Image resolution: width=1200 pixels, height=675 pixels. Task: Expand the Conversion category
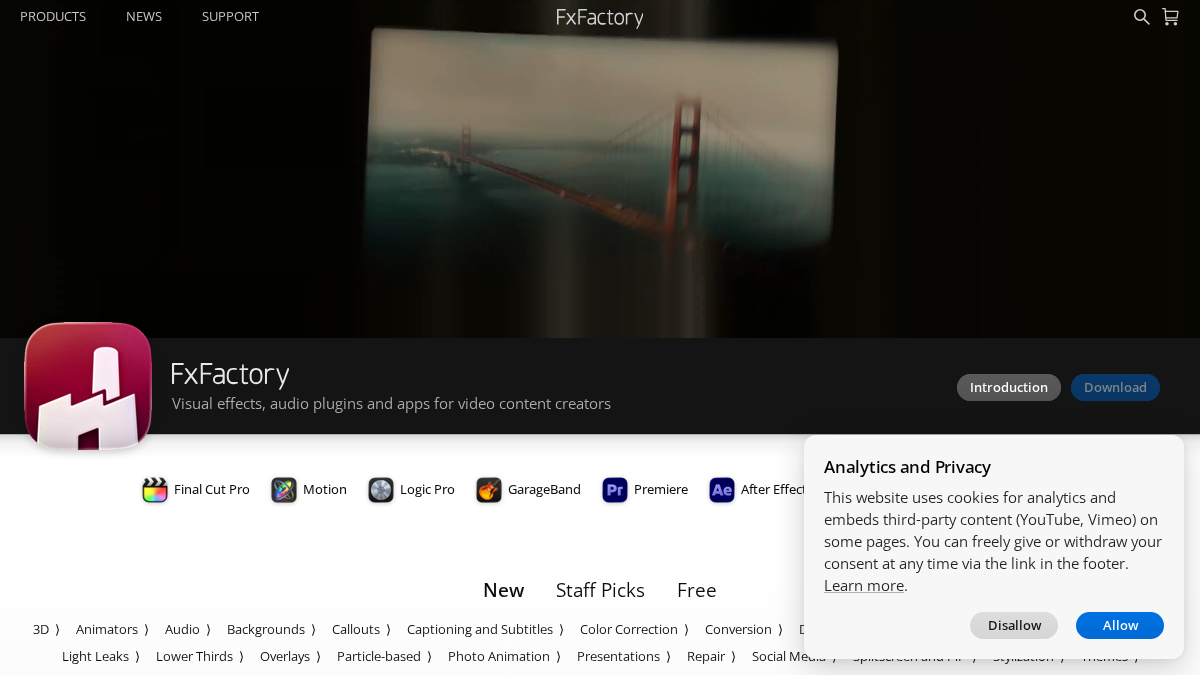[x=744, y=629]
